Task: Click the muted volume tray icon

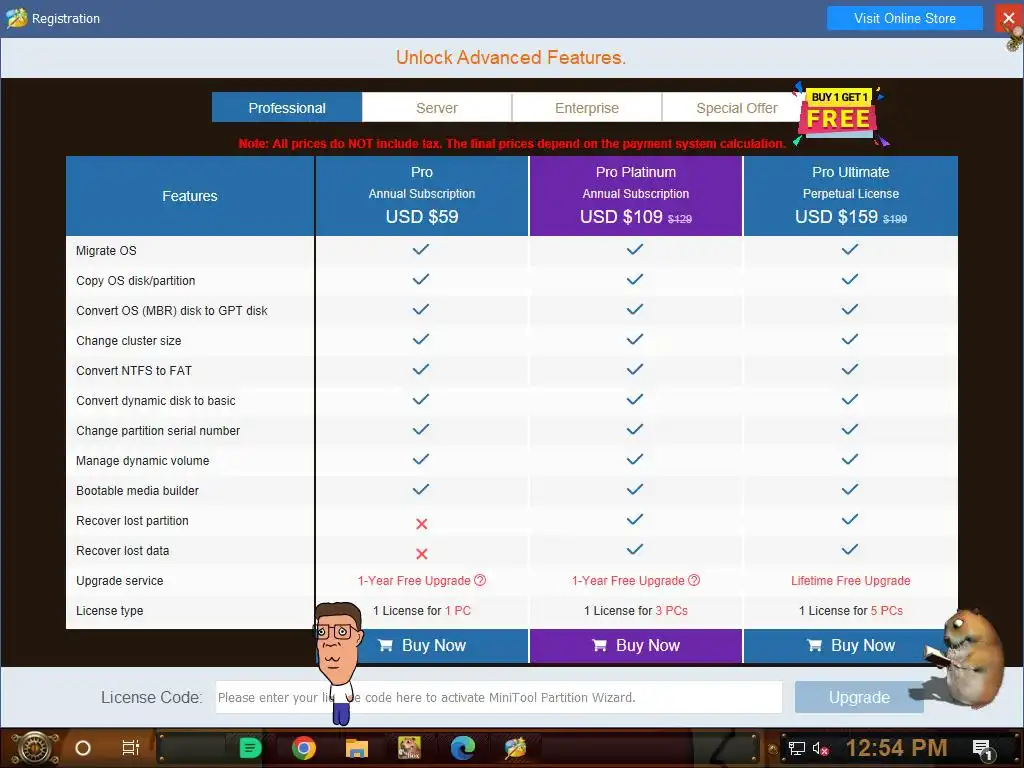Action: click(x=821, y=748)
